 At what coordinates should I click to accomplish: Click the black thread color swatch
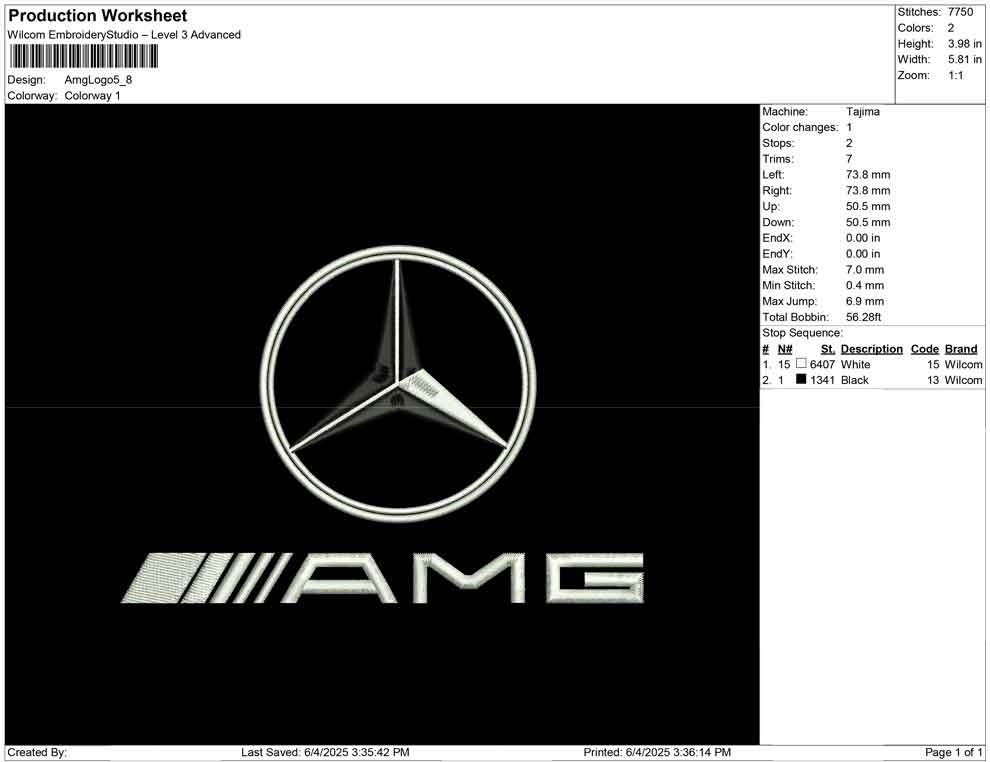[801, 379]
